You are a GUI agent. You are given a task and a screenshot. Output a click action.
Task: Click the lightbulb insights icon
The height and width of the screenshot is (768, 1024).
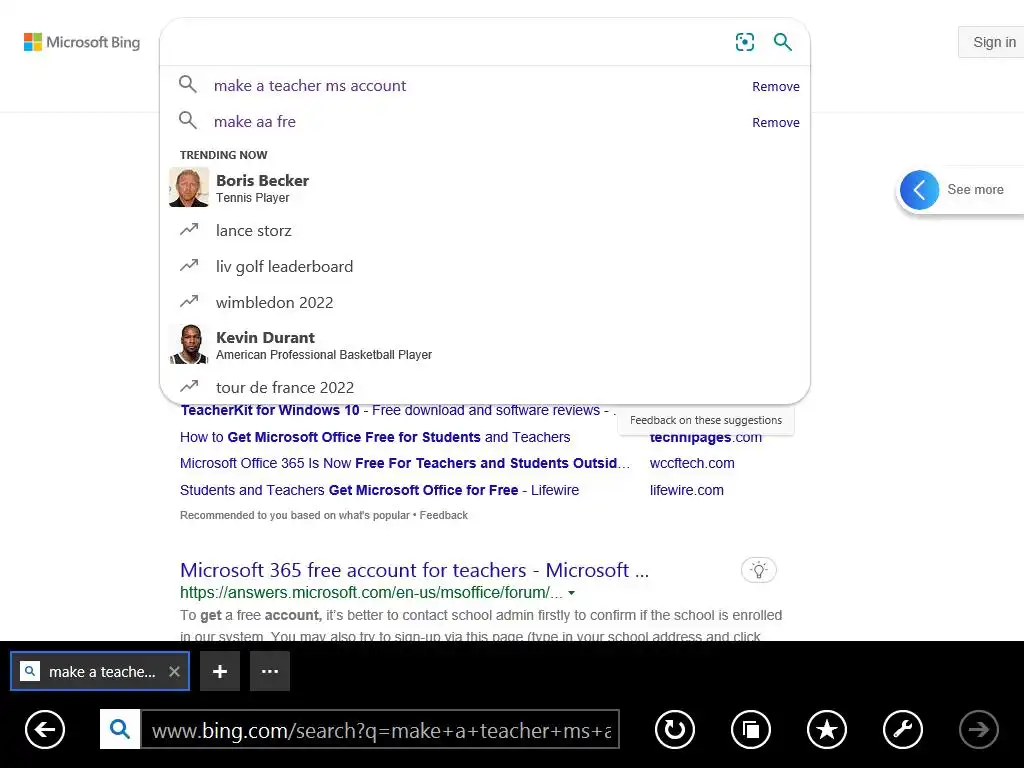click(x=758, y=570)
